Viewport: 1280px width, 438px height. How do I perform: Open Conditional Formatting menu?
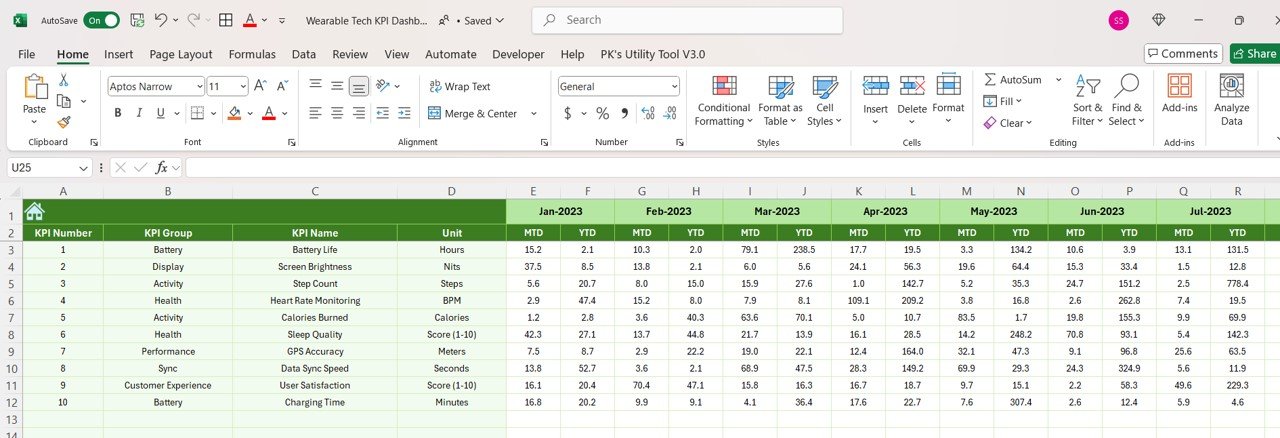click(723, 100)
